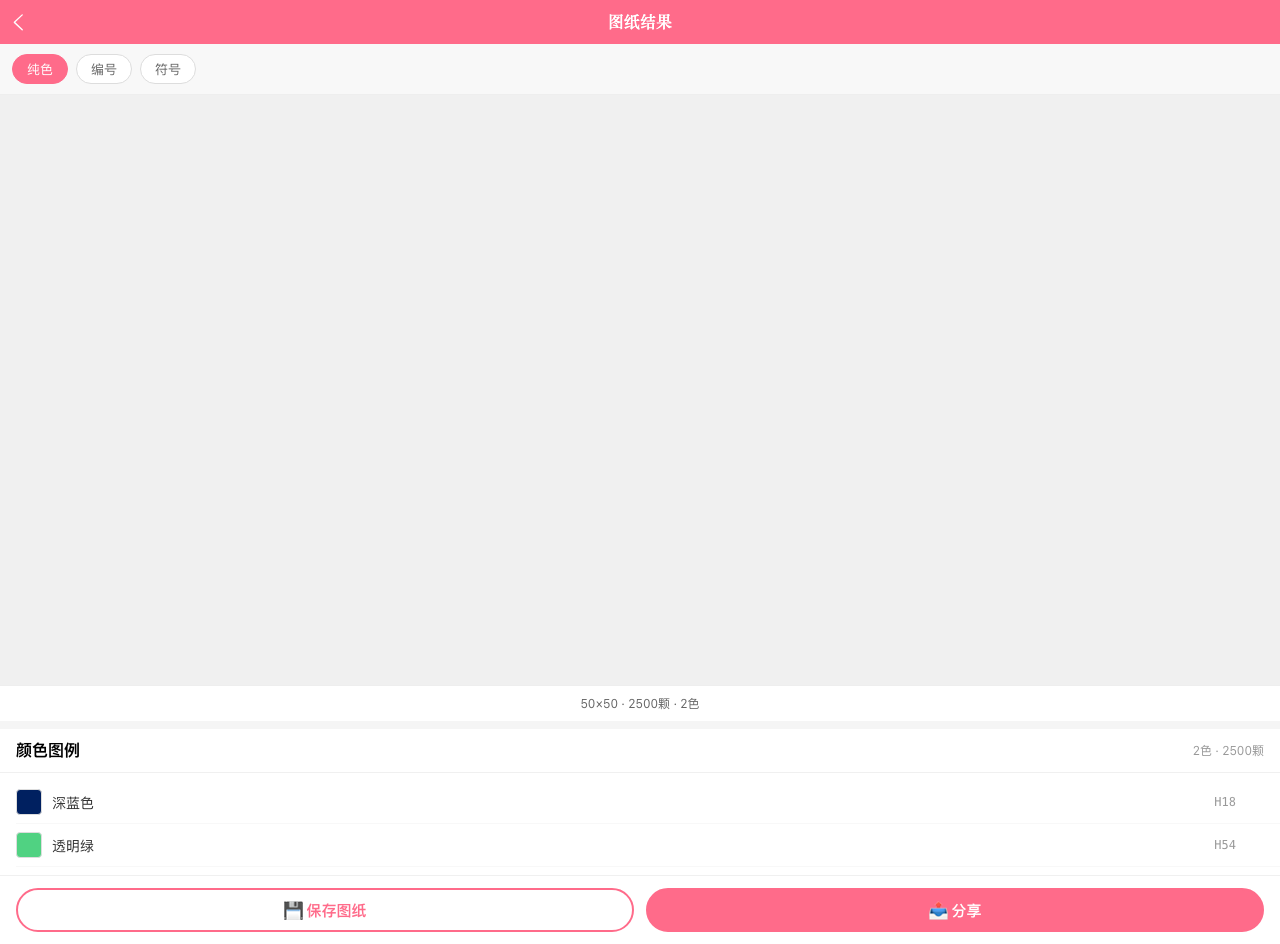
Task: Go back using the header arrow
Action: pyautogui.click(x=18, y=22)
